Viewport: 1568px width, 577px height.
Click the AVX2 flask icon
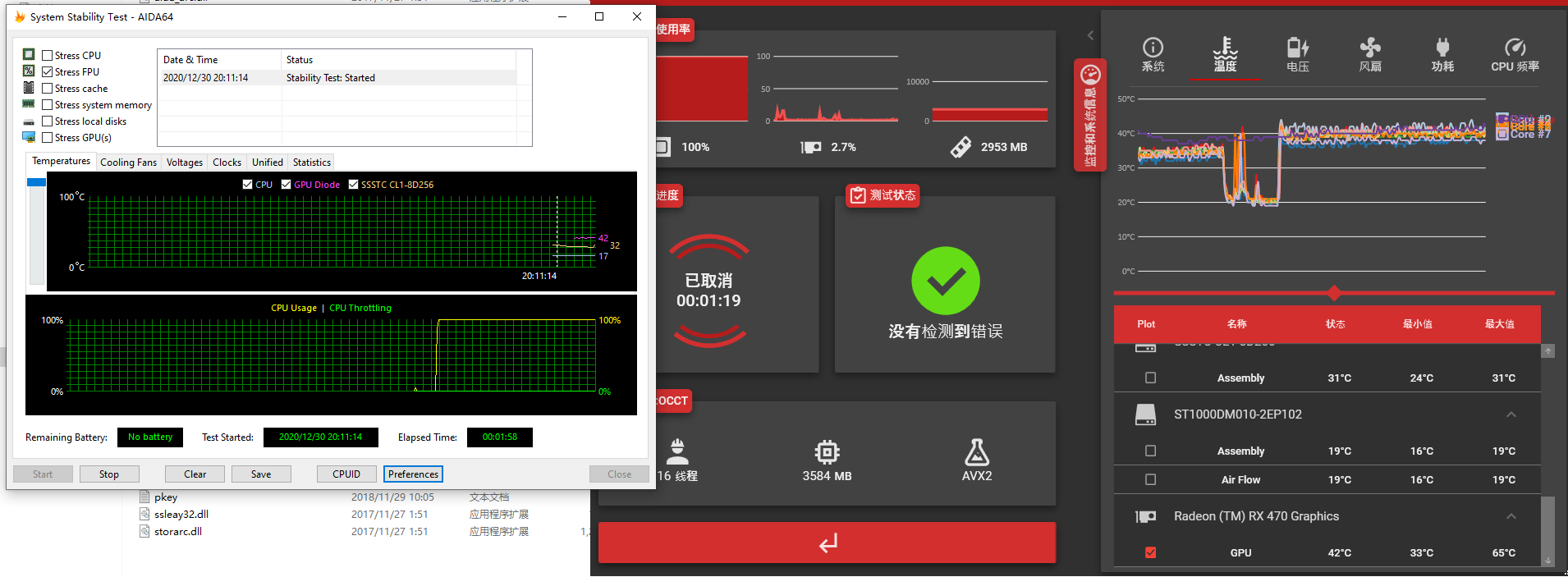click(x=977, y=451)
